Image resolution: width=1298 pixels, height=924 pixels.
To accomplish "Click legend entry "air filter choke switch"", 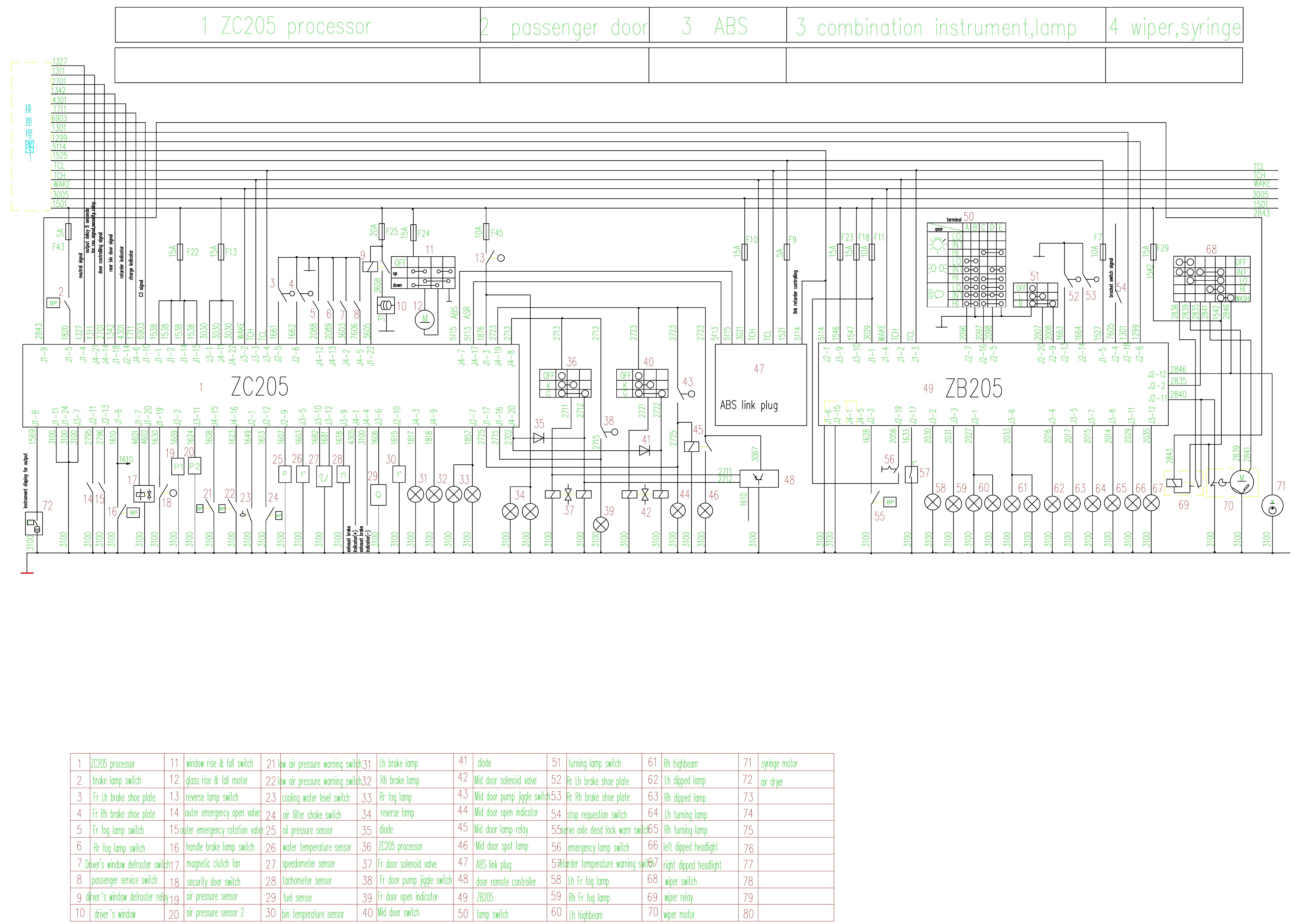I will pos(312,815).
